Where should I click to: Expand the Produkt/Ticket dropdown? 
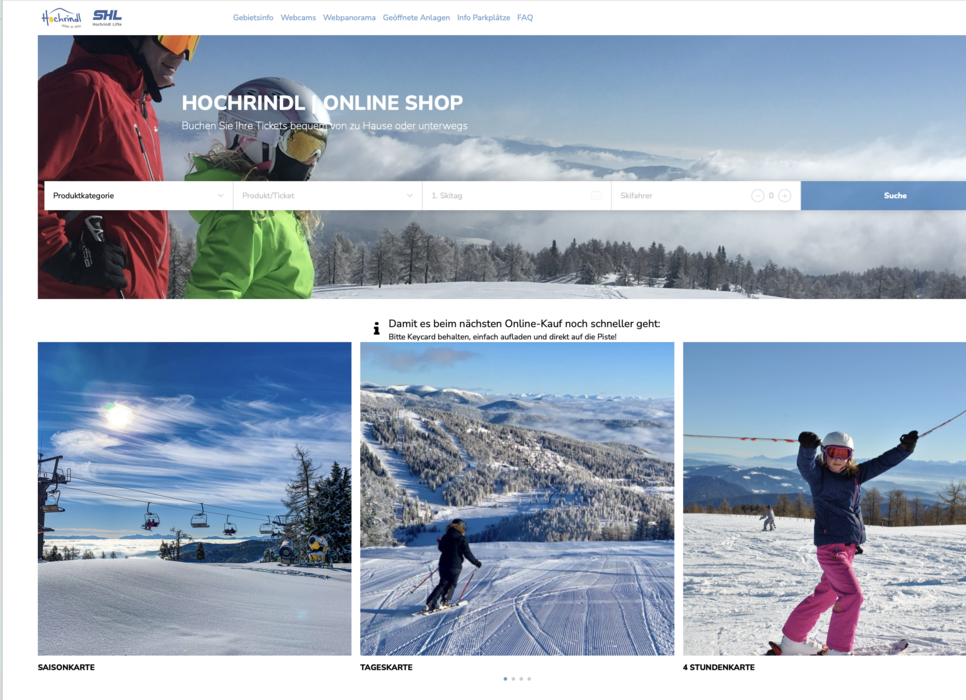click(328, 195)
